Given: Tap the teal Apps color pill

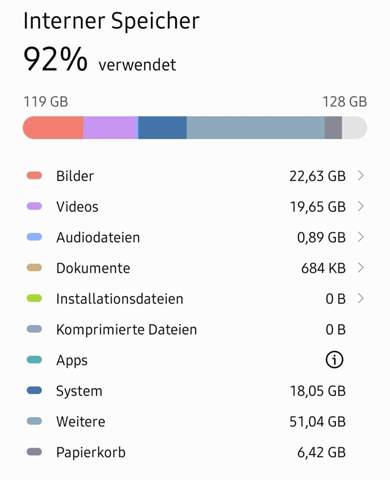Looking at the screenshot, I should tap(34, 360).
